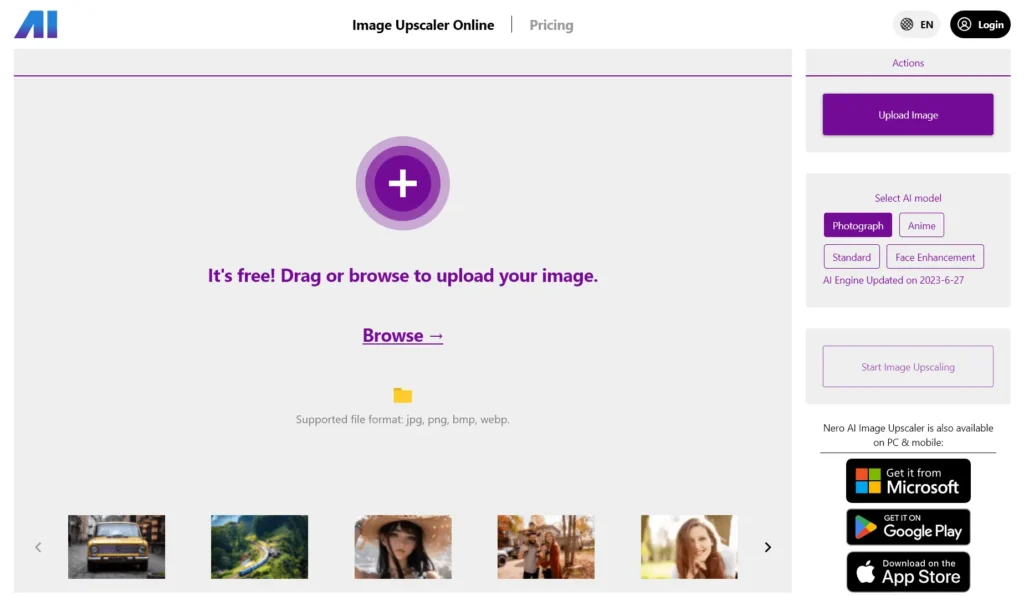This screenshot has width=1024, height=596.
Task: Click the Upload Image button
Action: 907,114
